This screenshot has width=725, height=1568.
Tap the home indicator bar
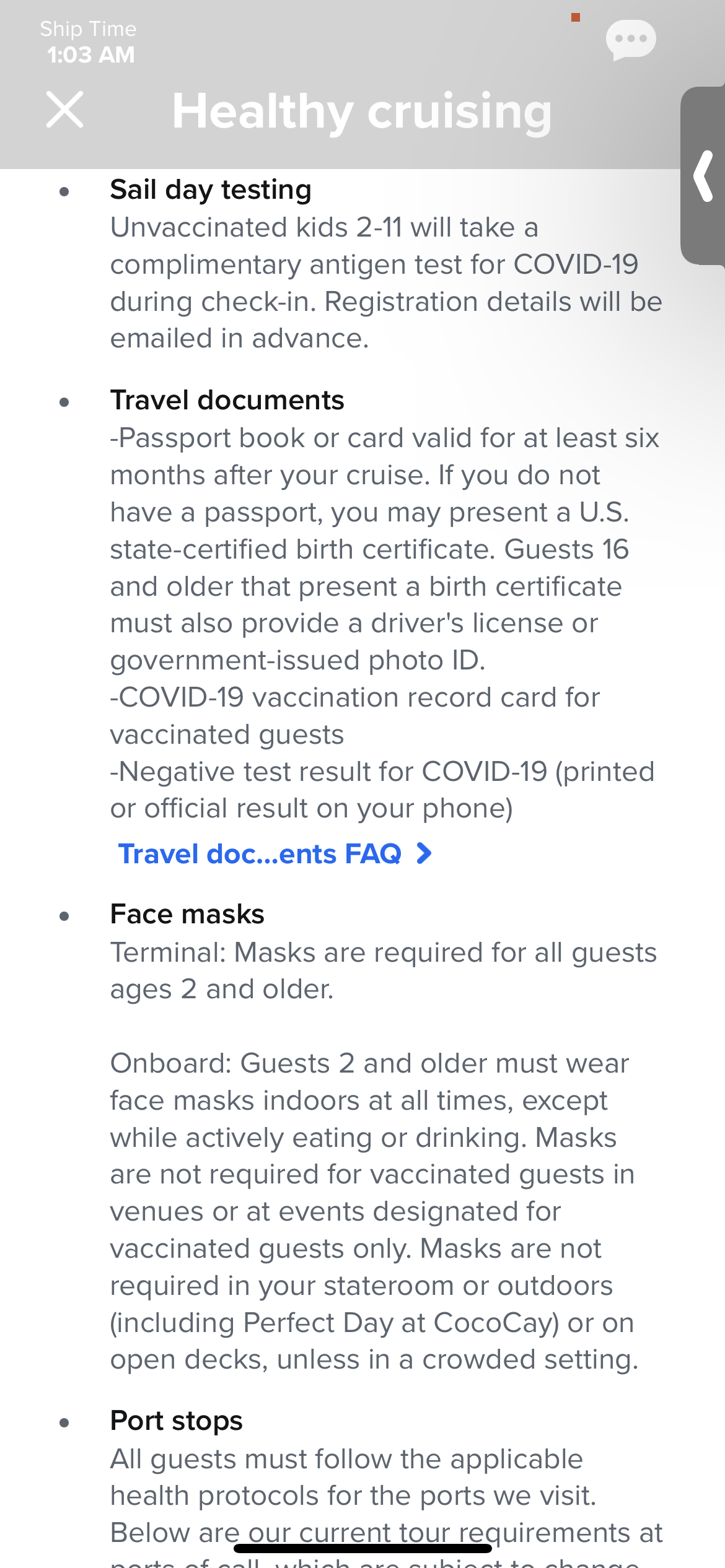point(362,1548)
